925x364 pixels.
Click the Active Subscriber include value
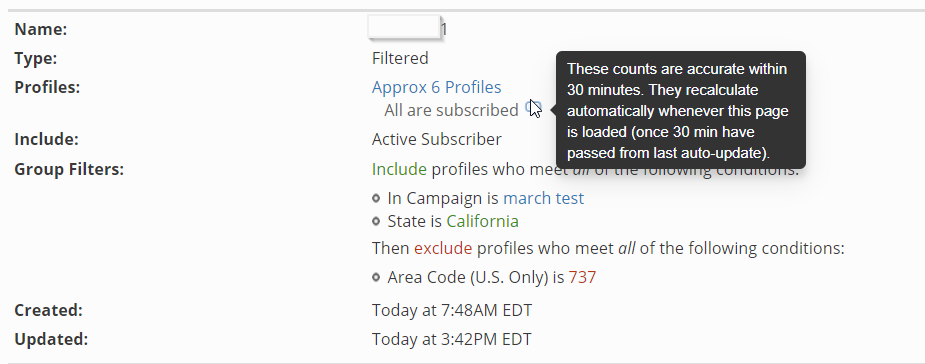pyautogui.click(x=437, y=139)
